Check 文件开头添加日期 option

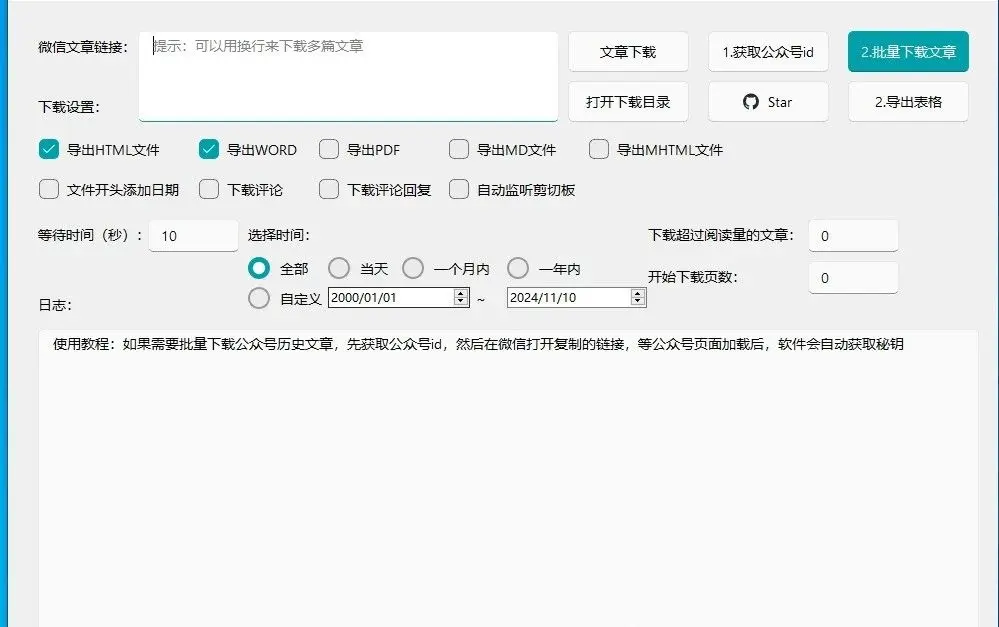49,189
